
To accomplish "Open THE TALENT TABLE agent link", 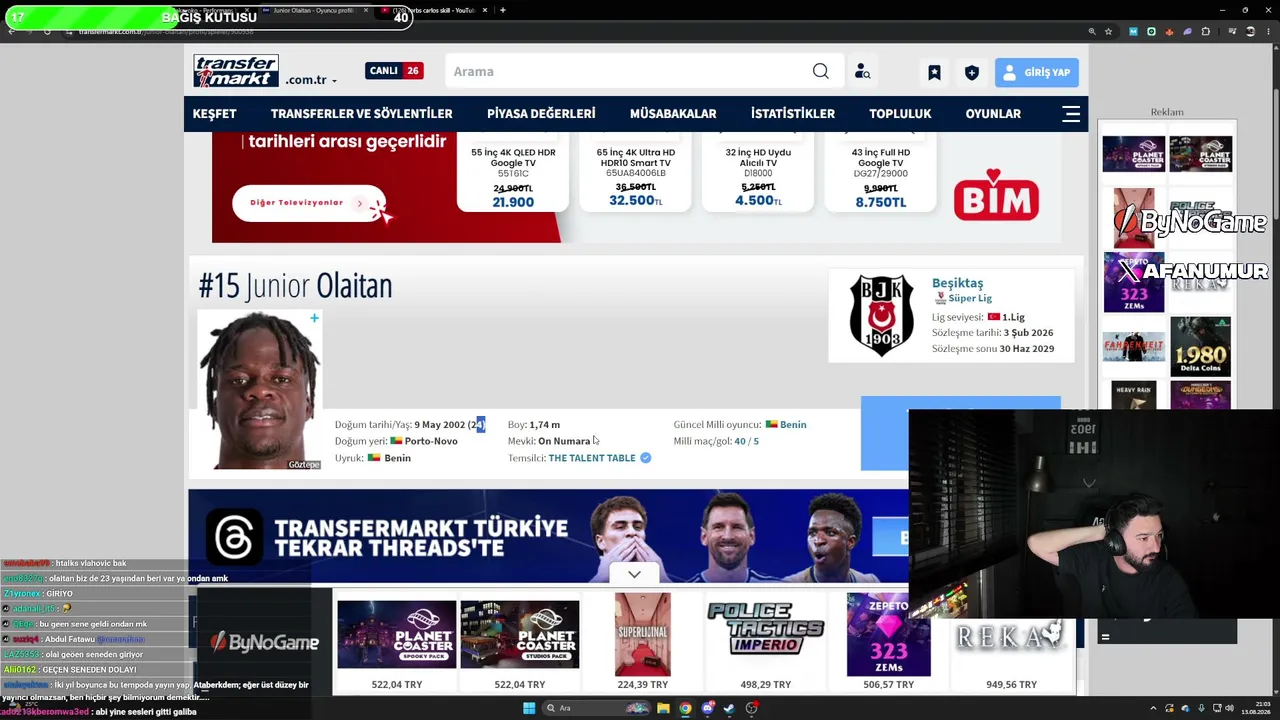I will pos(592,458).
